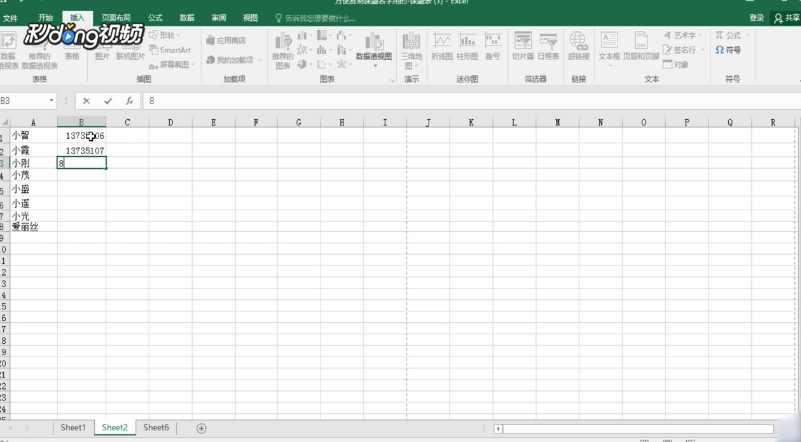Insert a scatter or bubble chart
Viewport: 801px width, 442px height.
(x=322, y=64)
